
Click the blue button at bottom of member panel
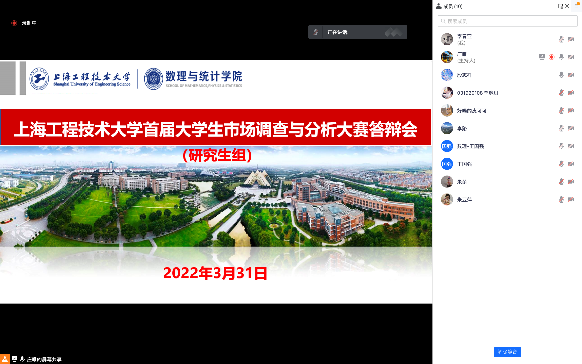[x=507, y=352]
